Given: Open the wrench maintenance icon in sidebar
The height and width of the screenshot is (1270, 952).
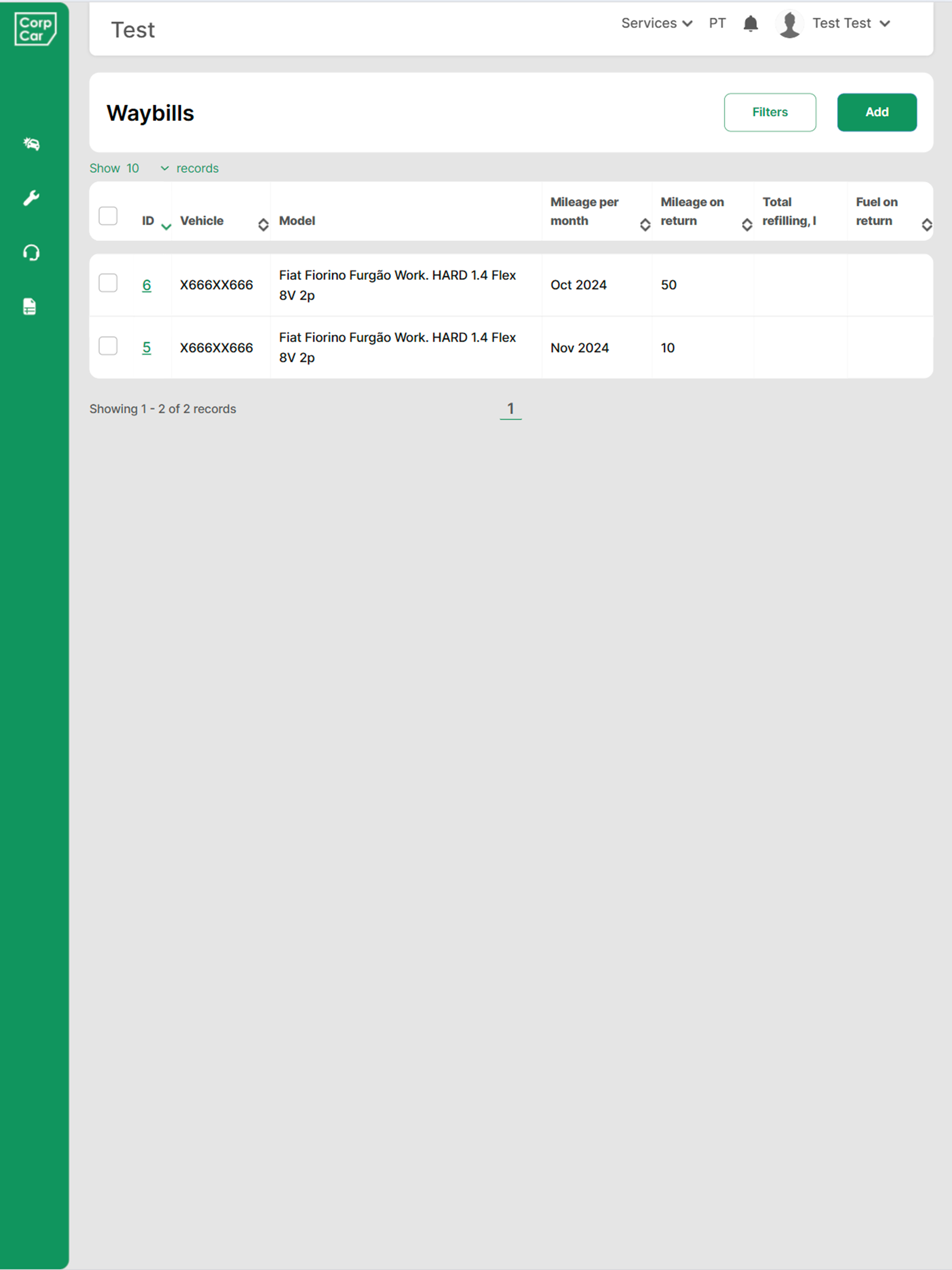Looking at the screenshot, I should pyautogui.click(x=31, y=198).
